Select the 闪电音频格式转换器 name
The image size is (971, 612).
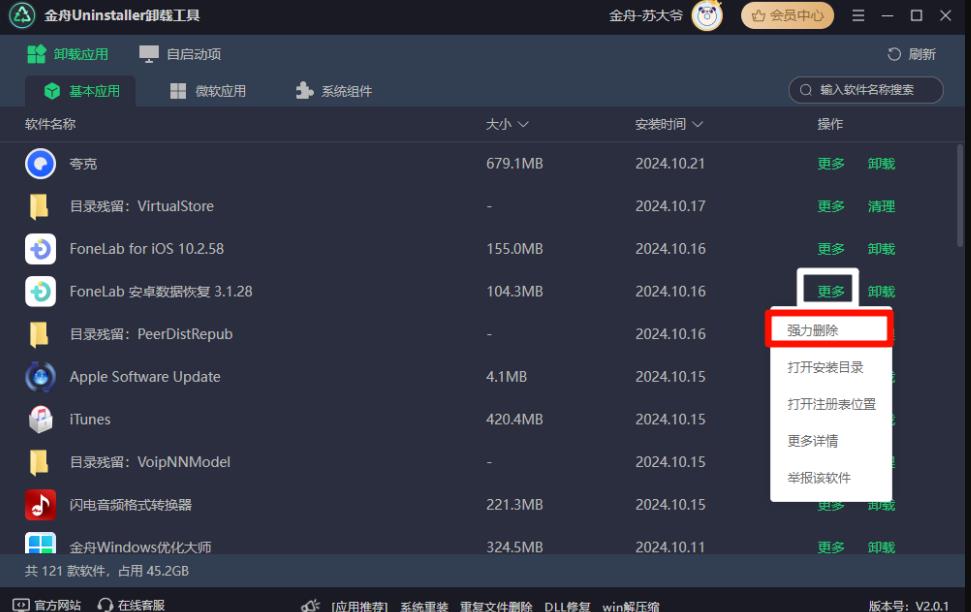131,505
